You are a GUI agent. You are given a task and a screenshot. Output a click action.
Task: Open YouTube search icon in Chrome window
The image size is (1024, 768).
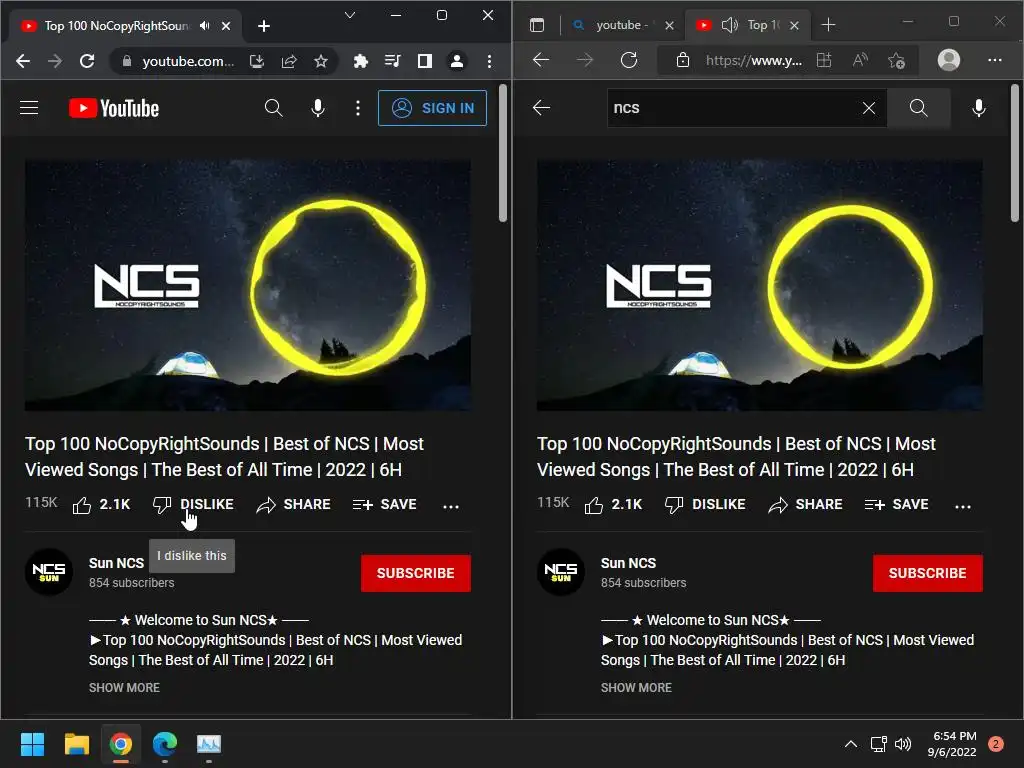point(274,108)
